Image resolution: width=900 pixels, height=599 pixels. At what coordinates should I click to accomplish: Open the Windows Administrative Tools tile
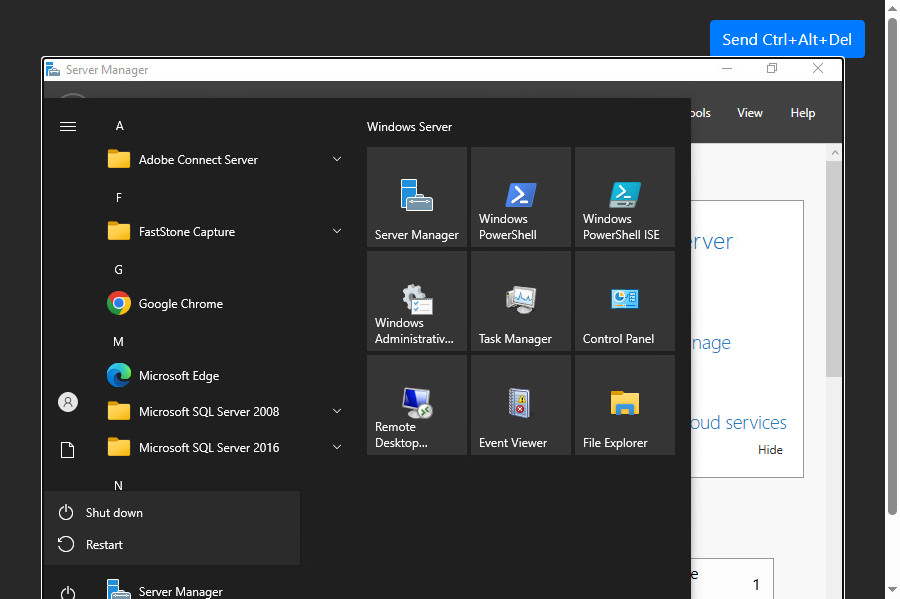click(416, 301)
